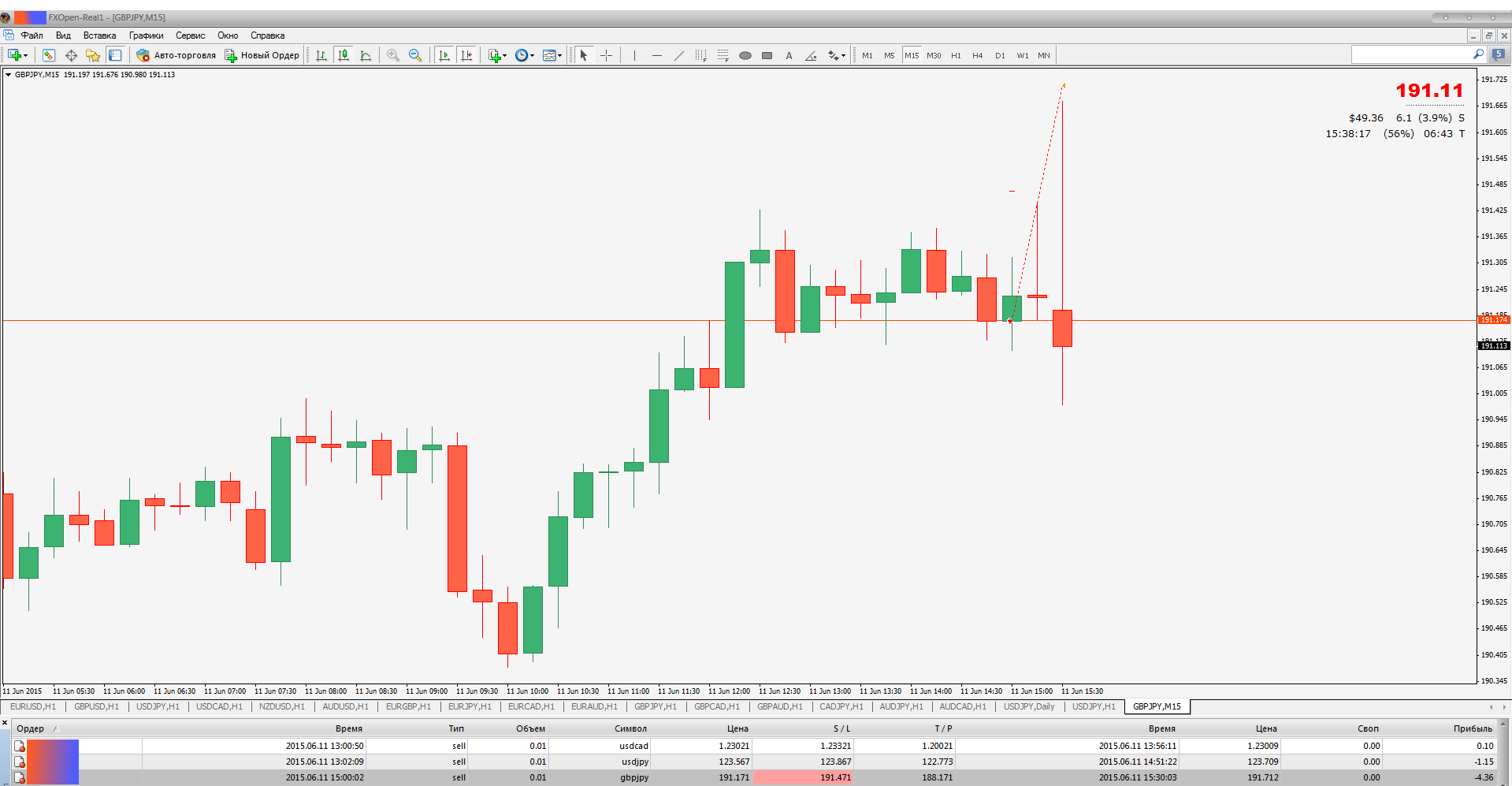Select the text label tool
The height and width of the screenshot is (786, 1512).
[789, 55]
